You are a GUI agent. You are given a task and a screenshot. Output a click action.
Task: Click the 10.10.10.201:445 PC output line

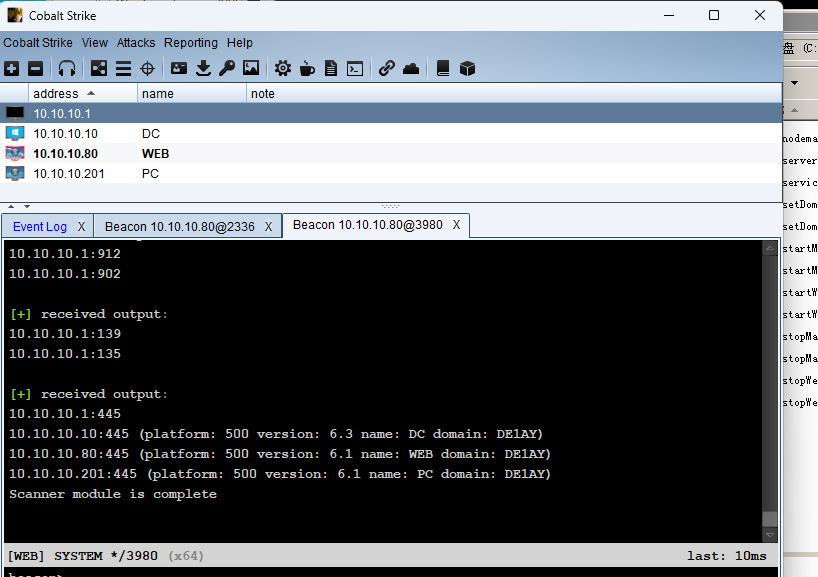pyautogui.click(x=280, y=474)
